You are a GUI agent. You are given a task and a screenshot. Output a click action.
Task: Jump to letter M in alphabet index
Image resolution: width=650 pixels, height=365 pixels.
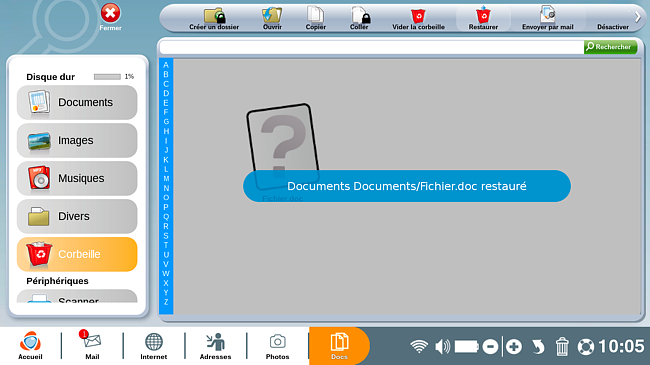[166, 179]
